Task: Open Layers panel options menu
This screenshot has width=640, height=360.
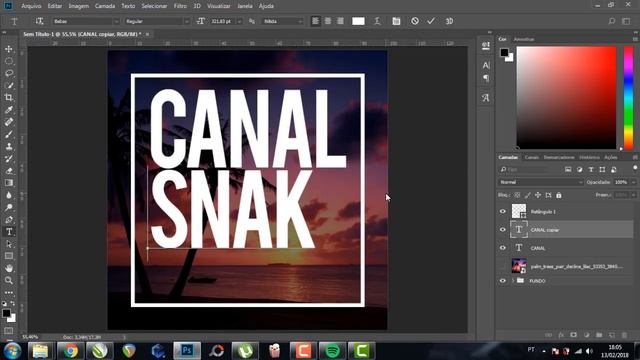Action: click(x=635, y=157)
